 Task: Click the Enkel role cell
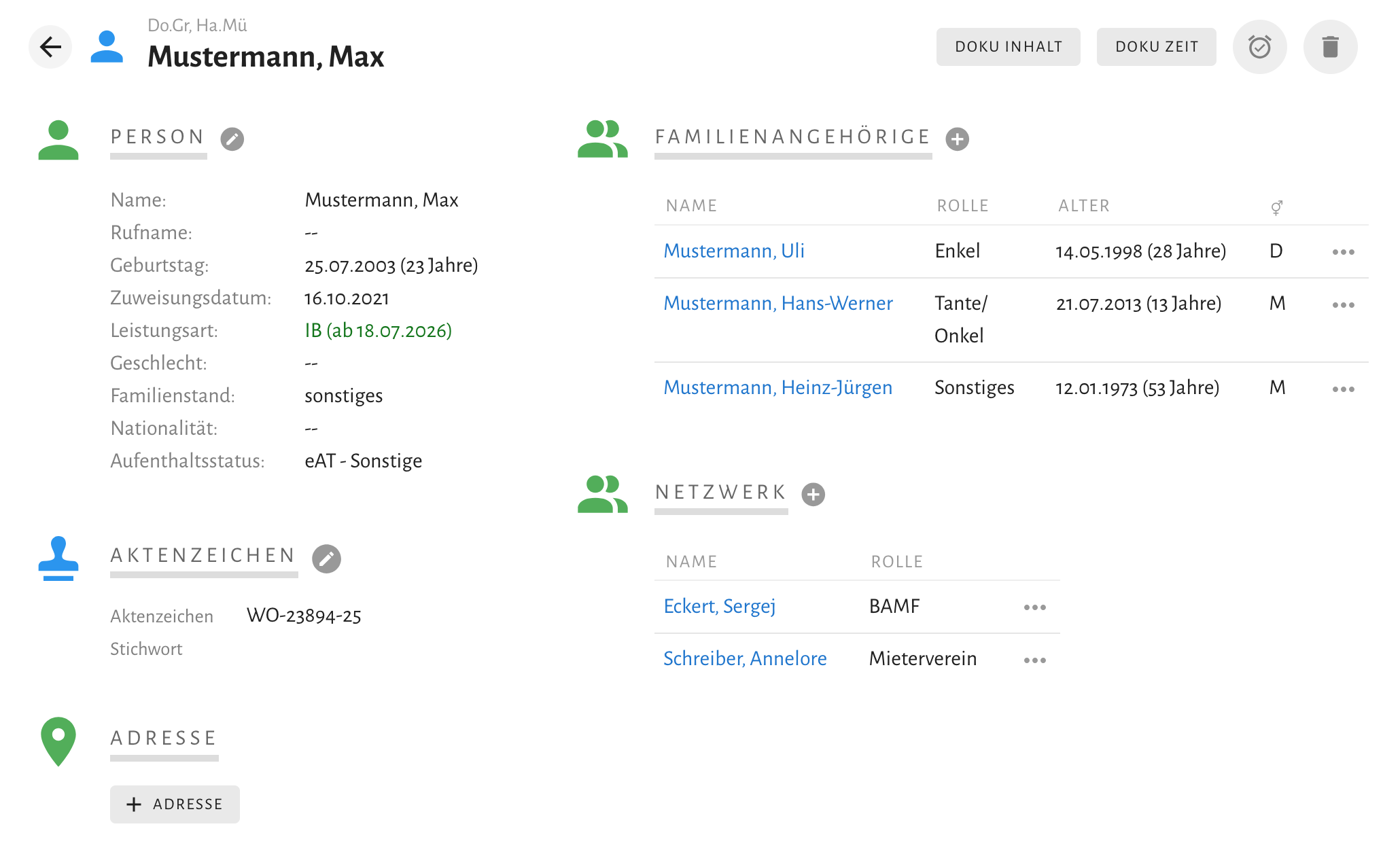click(958, 251)
